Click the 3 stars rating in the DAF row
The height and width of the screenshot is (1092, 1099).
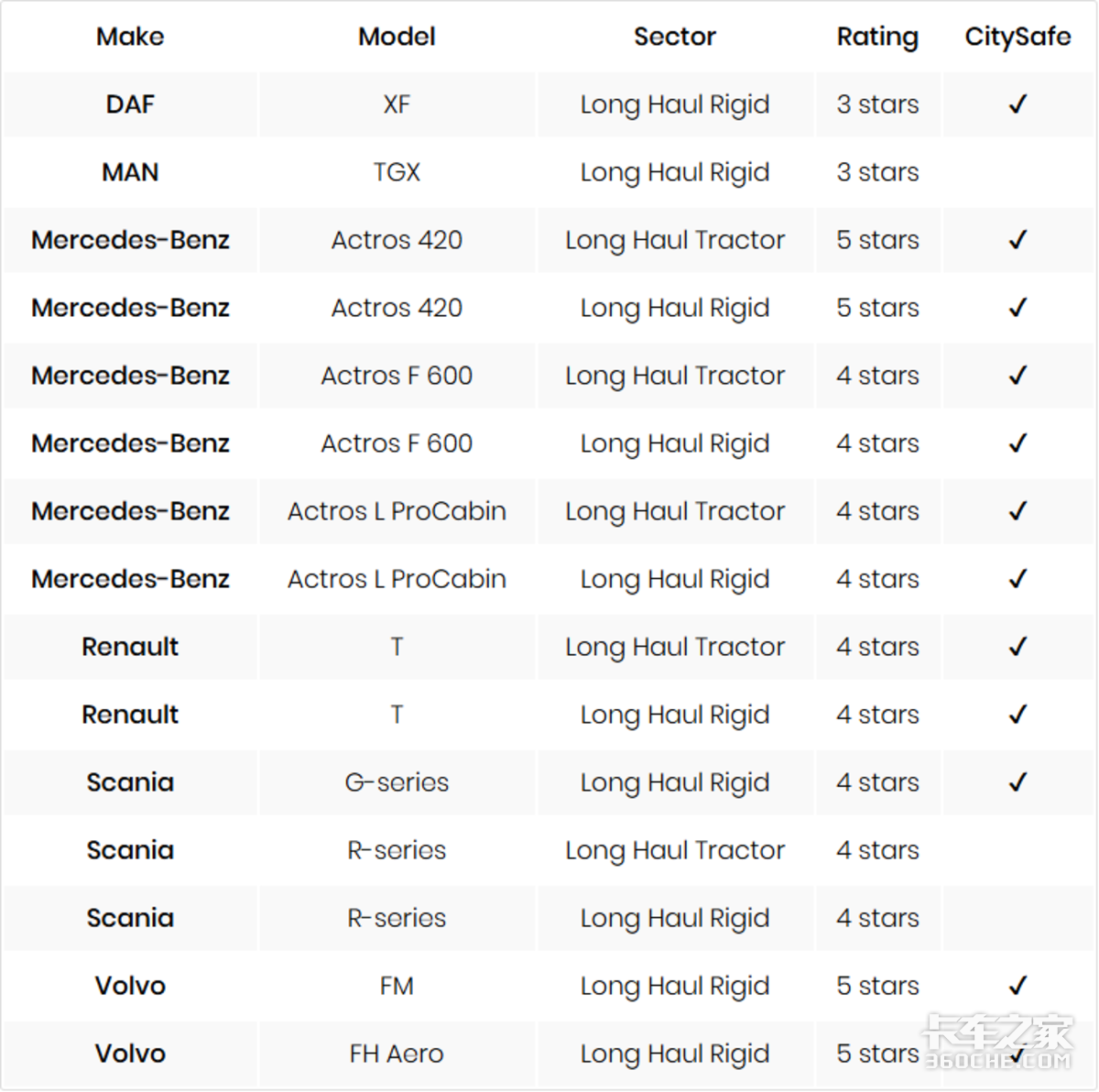tap(877, 104)
